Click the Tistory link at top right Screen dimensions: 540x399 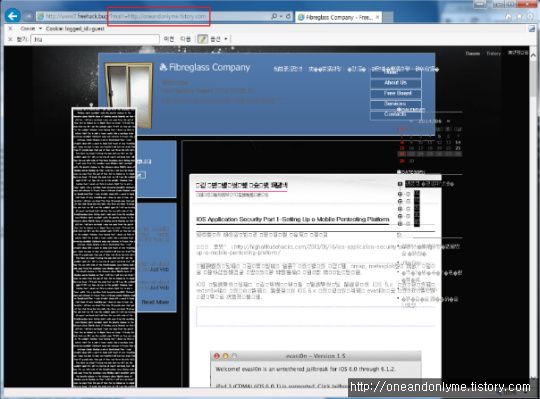pyautogui.click(x=493, y=53)
